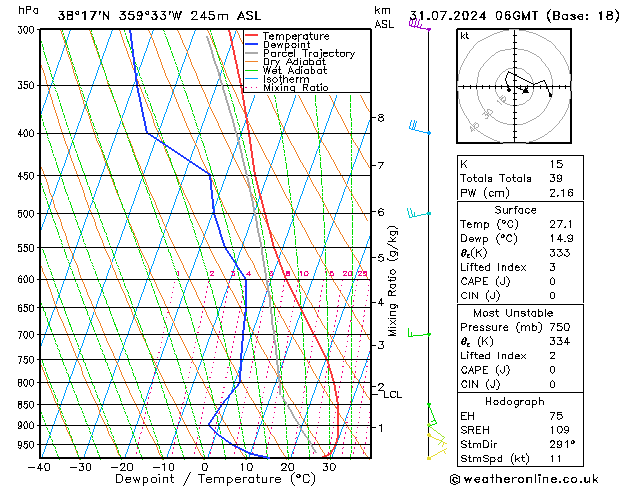
Task: Click the 'kt' unit label in hodograph
Action: tap(465, 36)
